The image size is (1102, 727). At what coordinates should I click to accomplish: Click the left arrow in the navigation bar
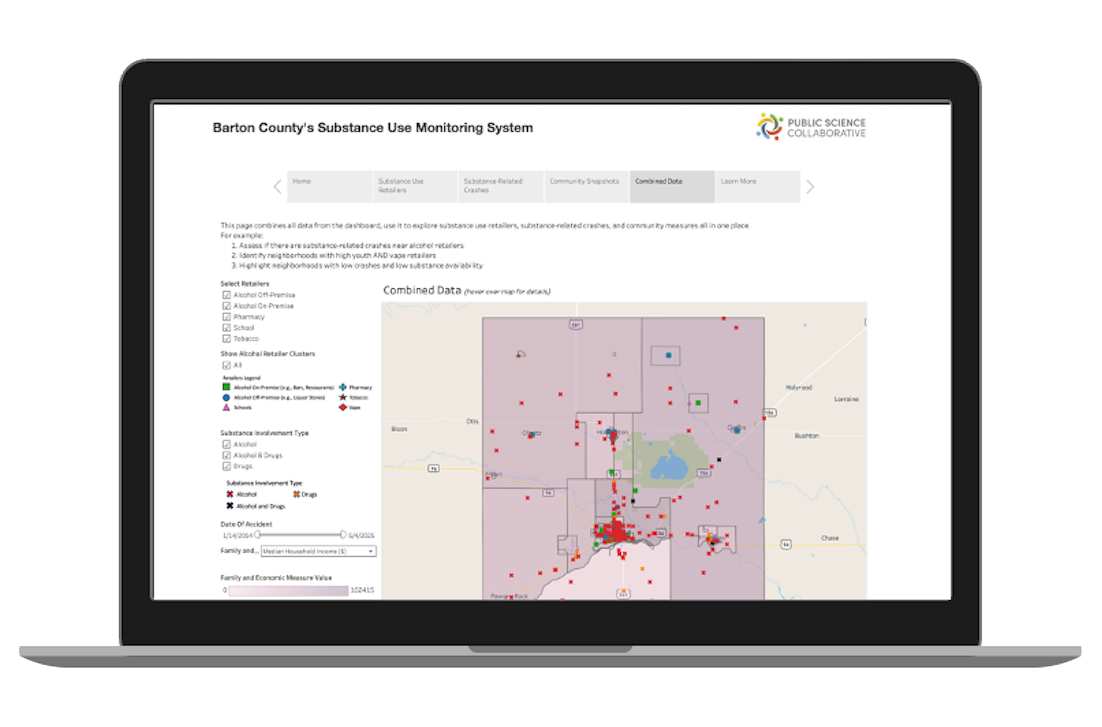click(277, 186)
